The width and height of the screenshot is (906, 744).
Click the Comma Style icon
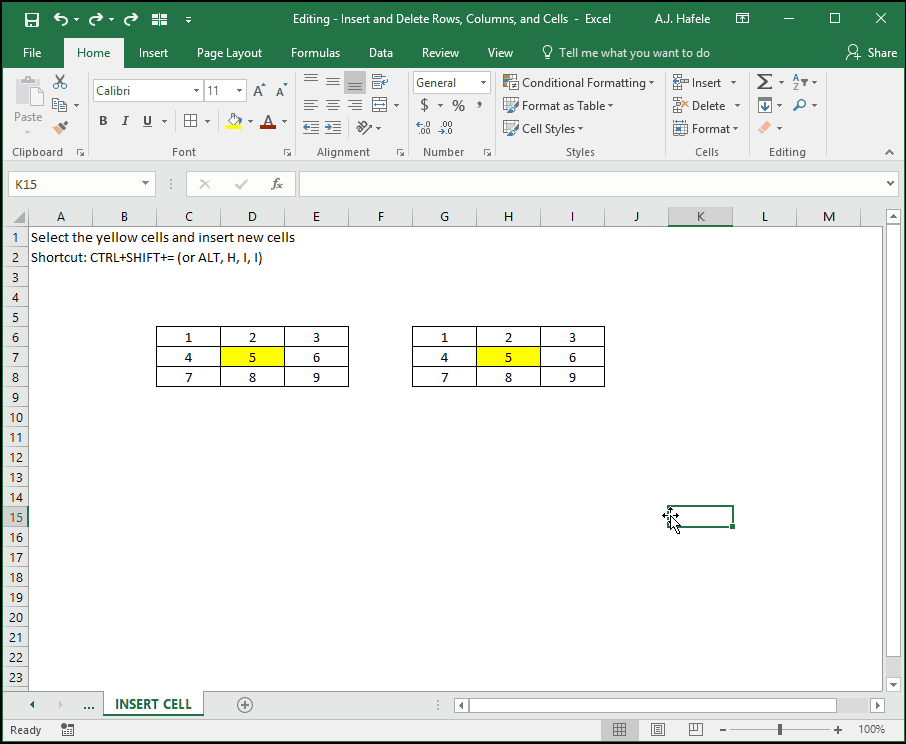(x=479, y=105)
